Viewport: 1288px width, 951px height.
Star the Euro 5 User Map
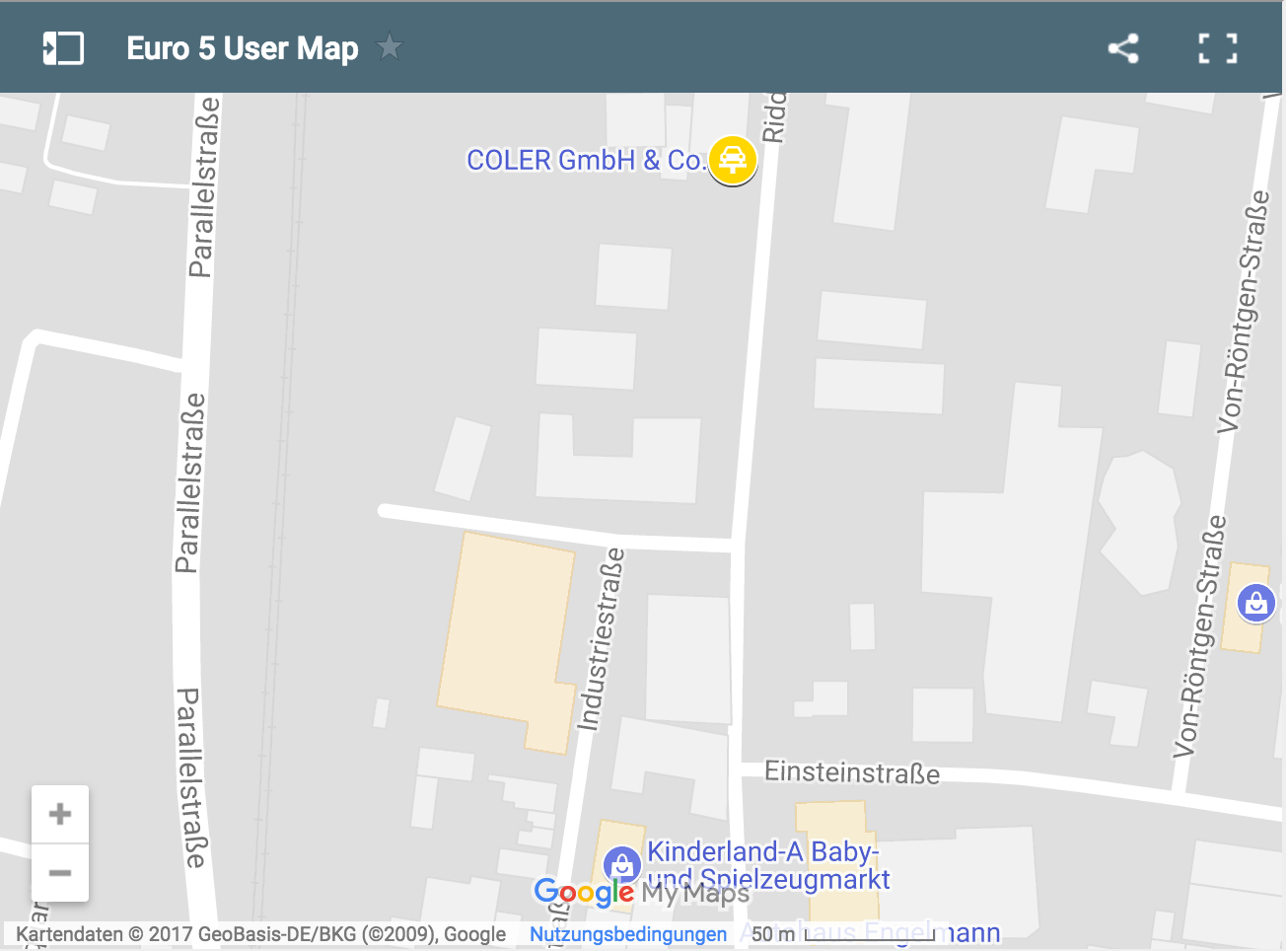tap(390, 46)
